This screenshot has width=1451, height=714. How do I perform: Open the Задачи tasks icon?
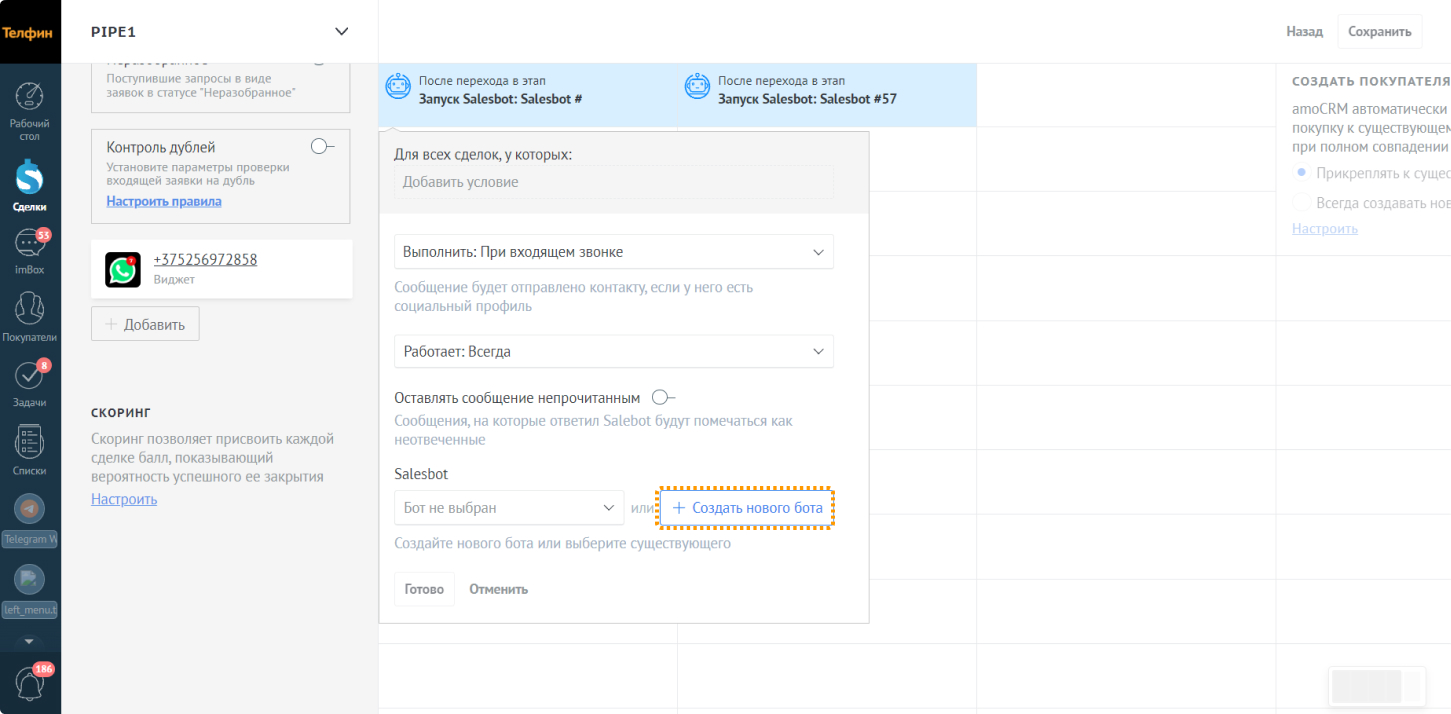(30, 378)
